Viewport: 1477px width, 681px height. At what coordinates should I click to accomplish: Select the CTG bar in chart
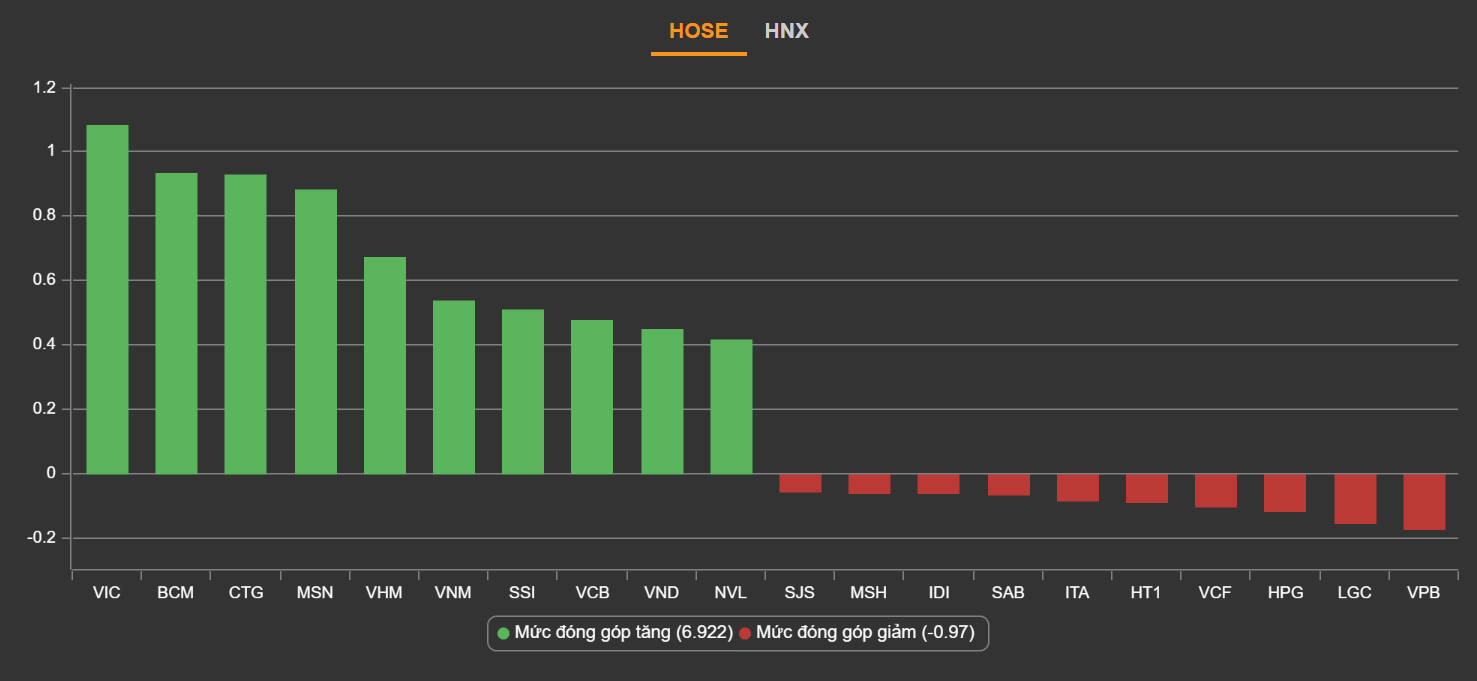tap(245, 324)
